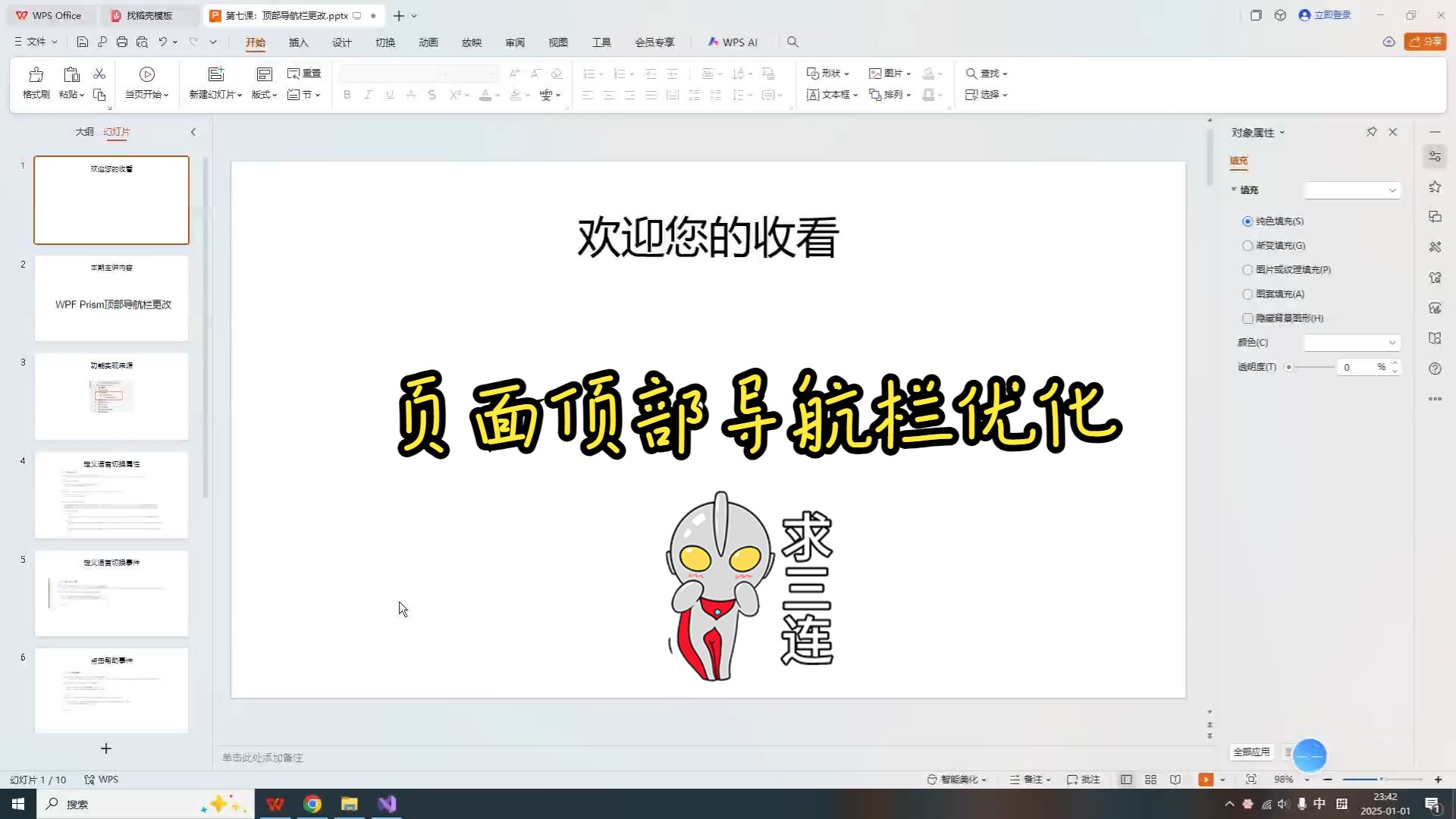Start slideshow with orange play button

pyautogui.click(x=1206, y=780)
